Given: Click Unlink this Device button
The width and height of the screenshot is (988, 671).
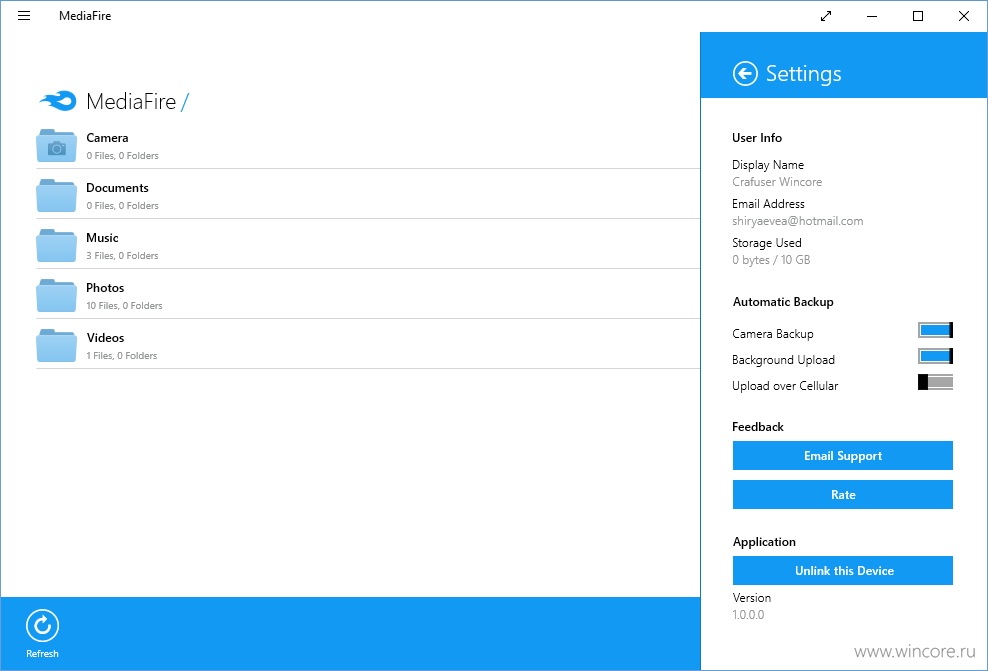Looking at the screenshot, I should (842, 570).
